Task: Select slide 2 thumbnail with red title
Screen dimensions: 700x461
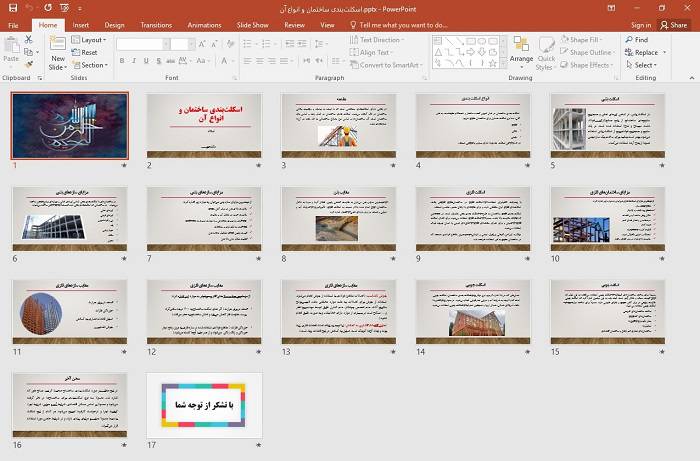Action: point(204,126)
